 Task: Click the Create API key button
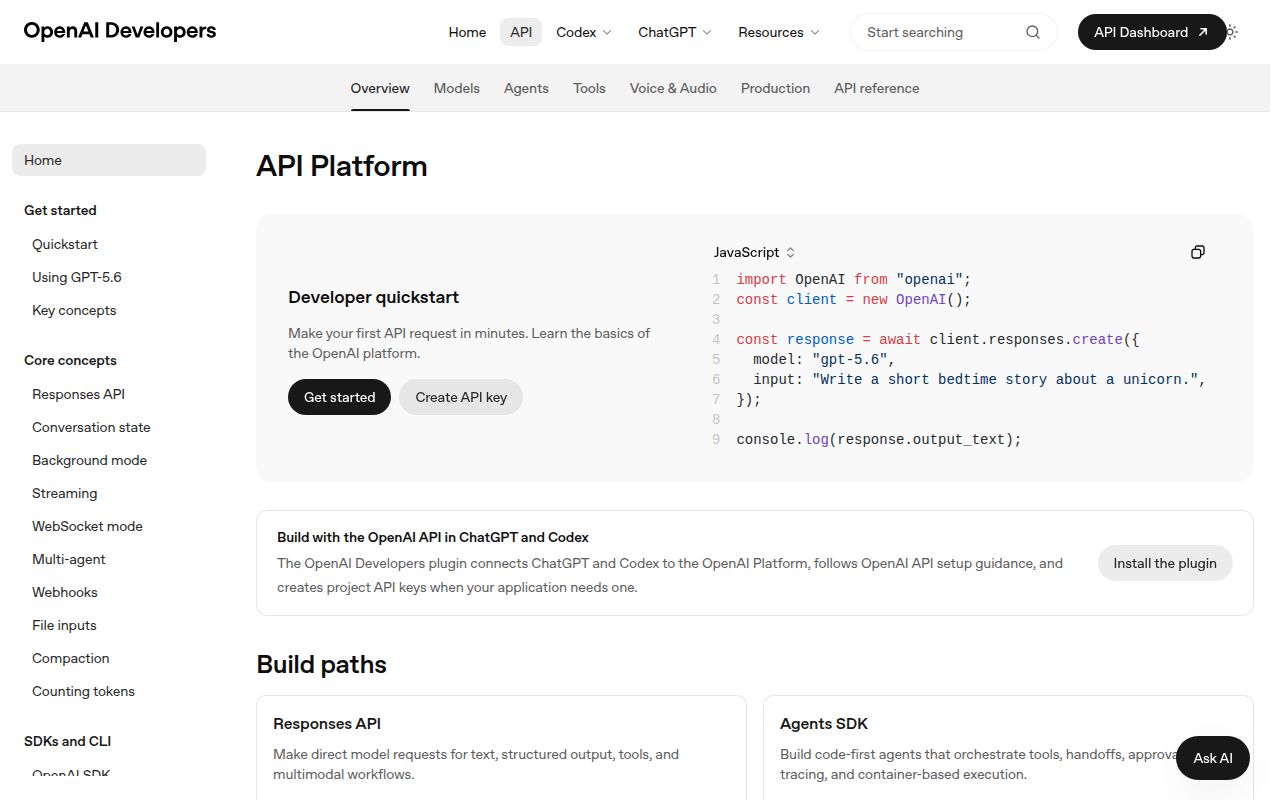click(x=461, y=397)
